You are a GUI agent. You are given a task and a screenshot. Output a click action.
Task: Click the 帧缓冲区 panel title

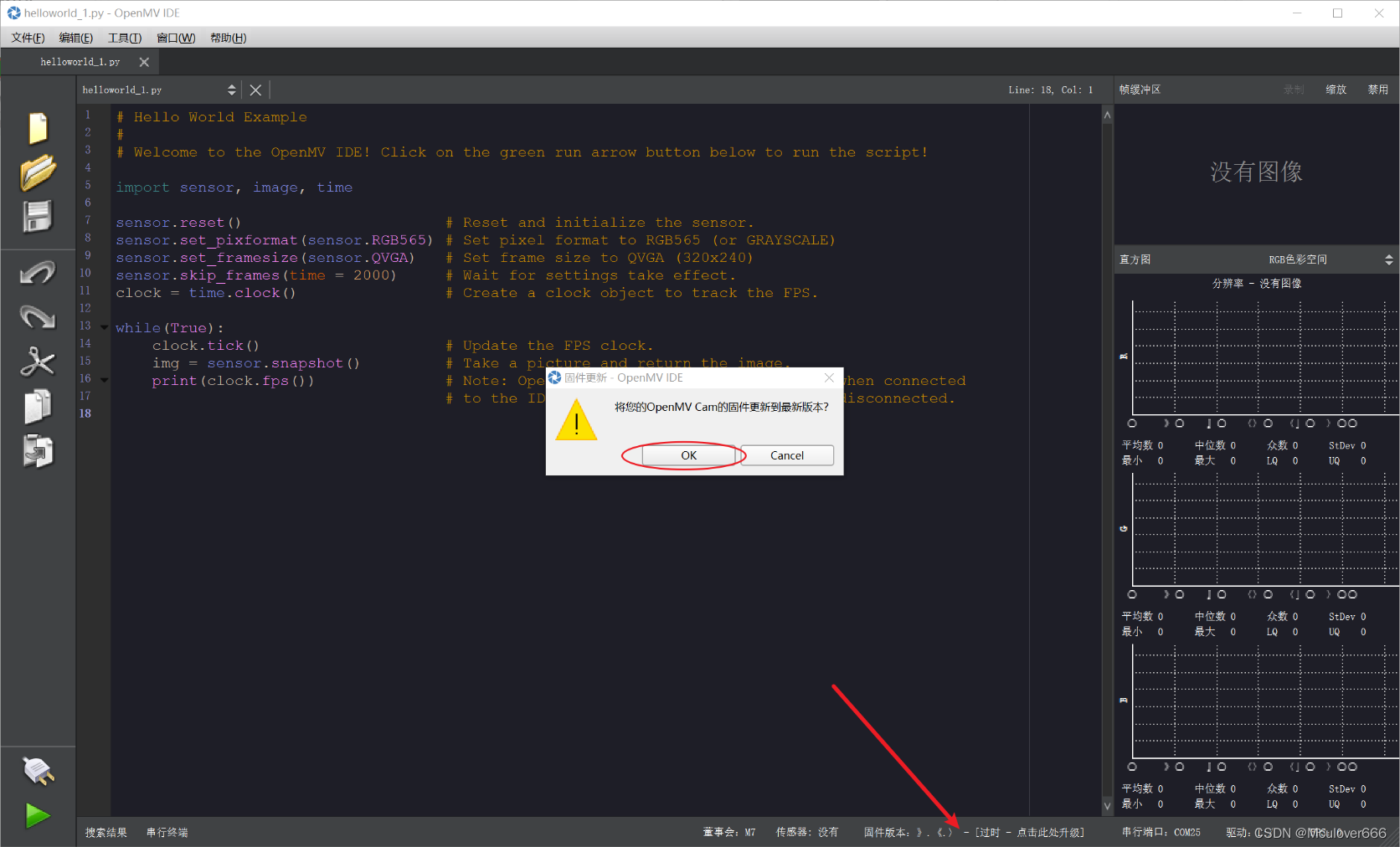coord(1140,90)
